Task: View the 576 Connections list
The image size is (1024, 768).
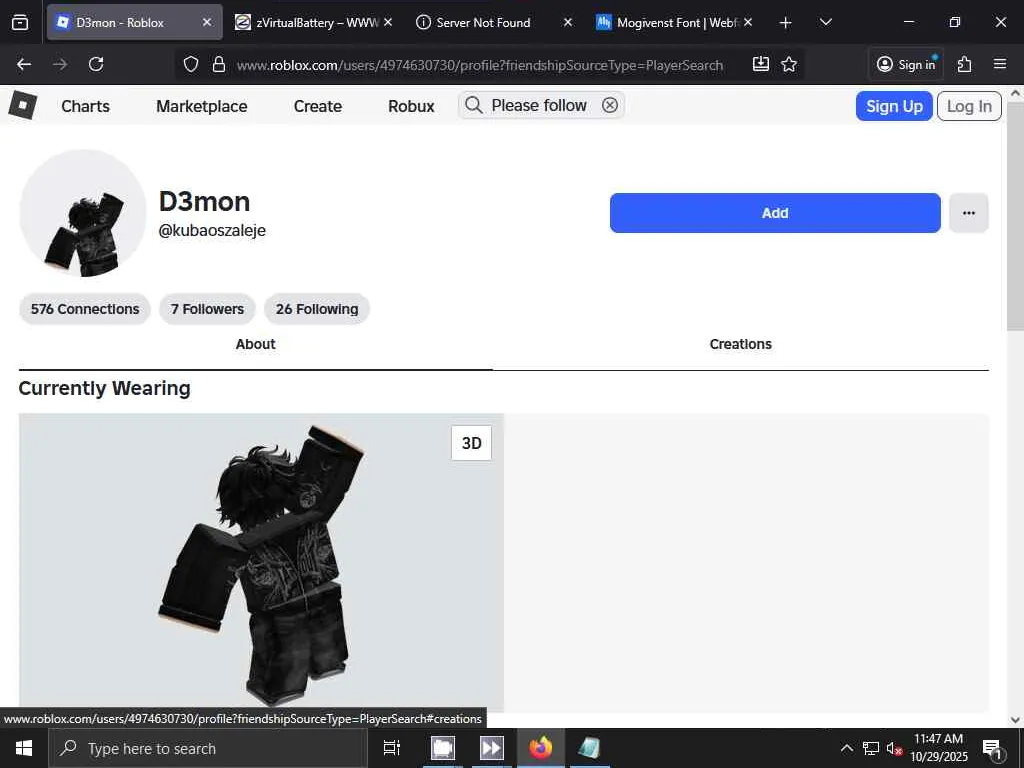Action: click(x=85, y=309)
